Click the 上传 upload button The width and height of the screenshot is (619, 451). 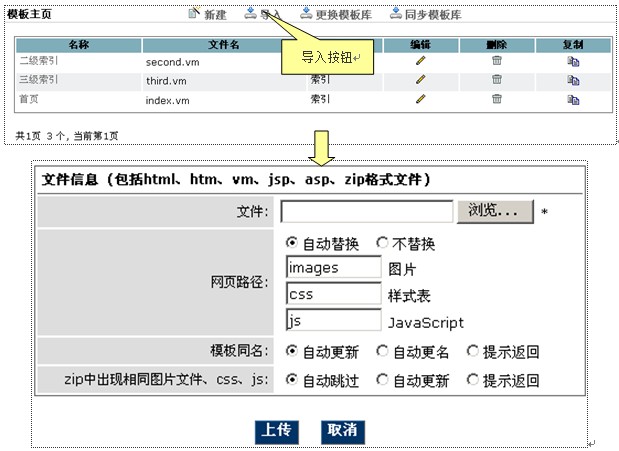[x=277, y=431]
